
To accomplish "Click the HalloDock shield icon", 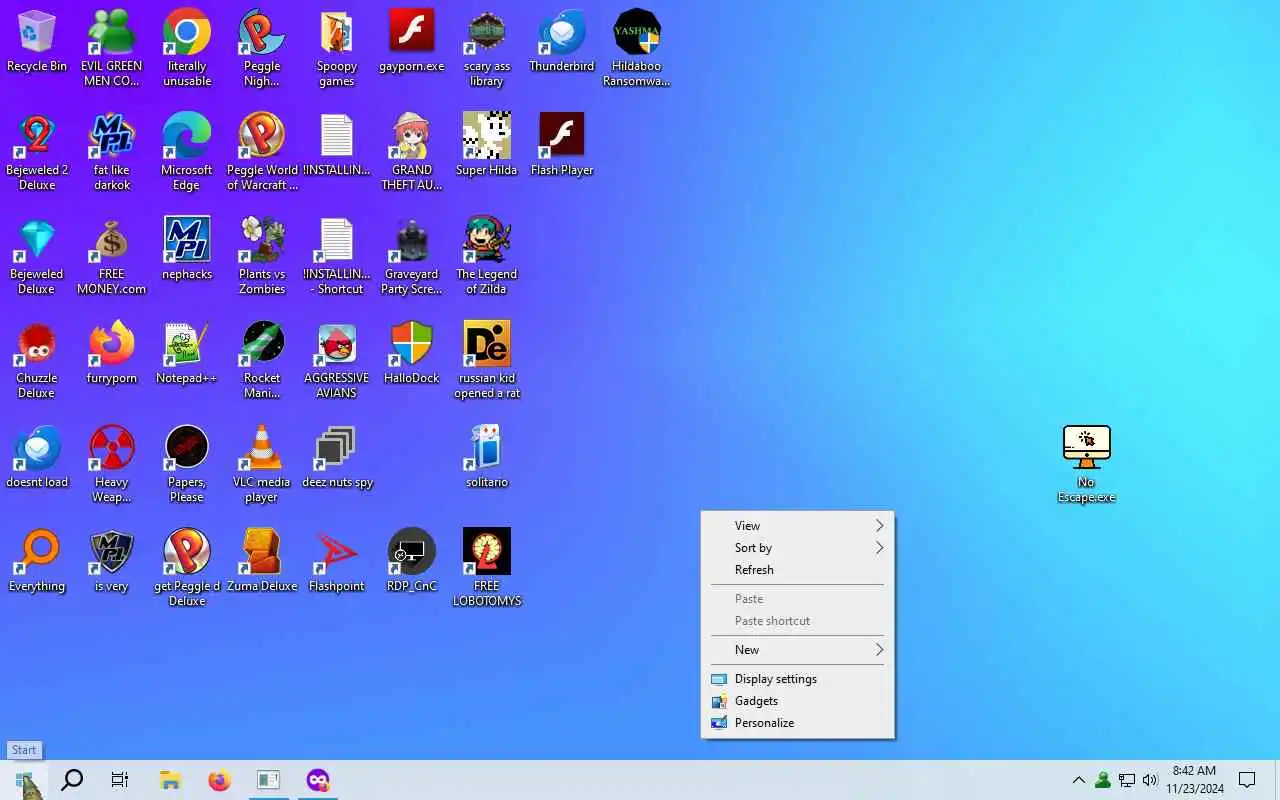I will [412, 353].
